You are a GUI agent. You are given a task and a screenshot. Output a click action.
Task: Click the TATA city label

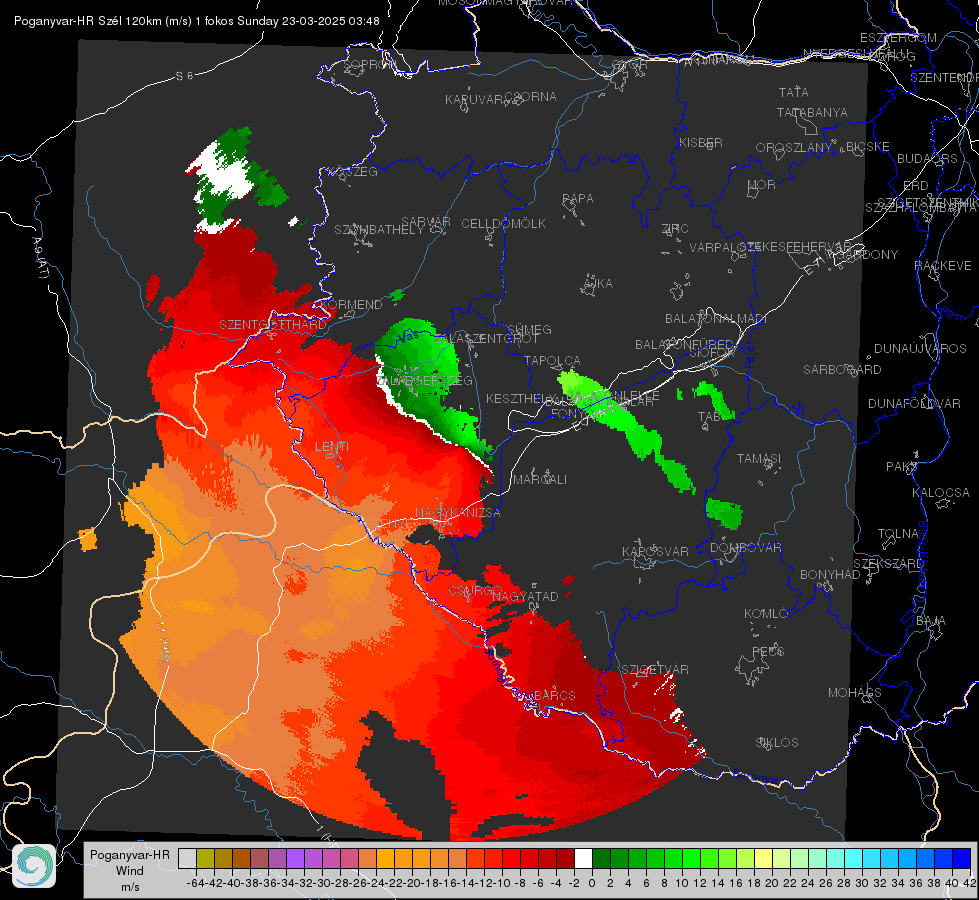(x=794, y=92)
